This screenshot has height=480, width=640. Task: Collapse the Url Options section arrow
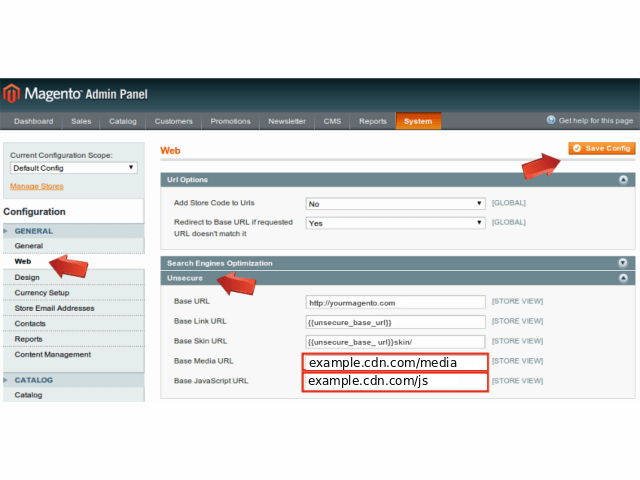click(x=623, y=180)
